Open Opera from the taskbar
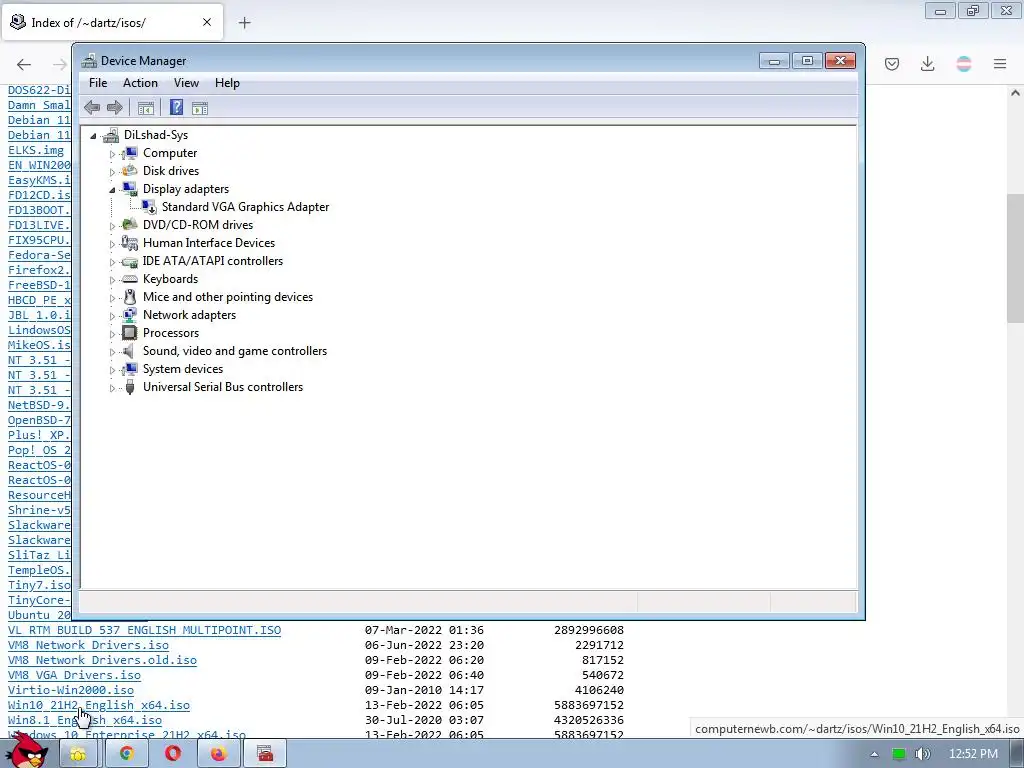 [172, 754]
